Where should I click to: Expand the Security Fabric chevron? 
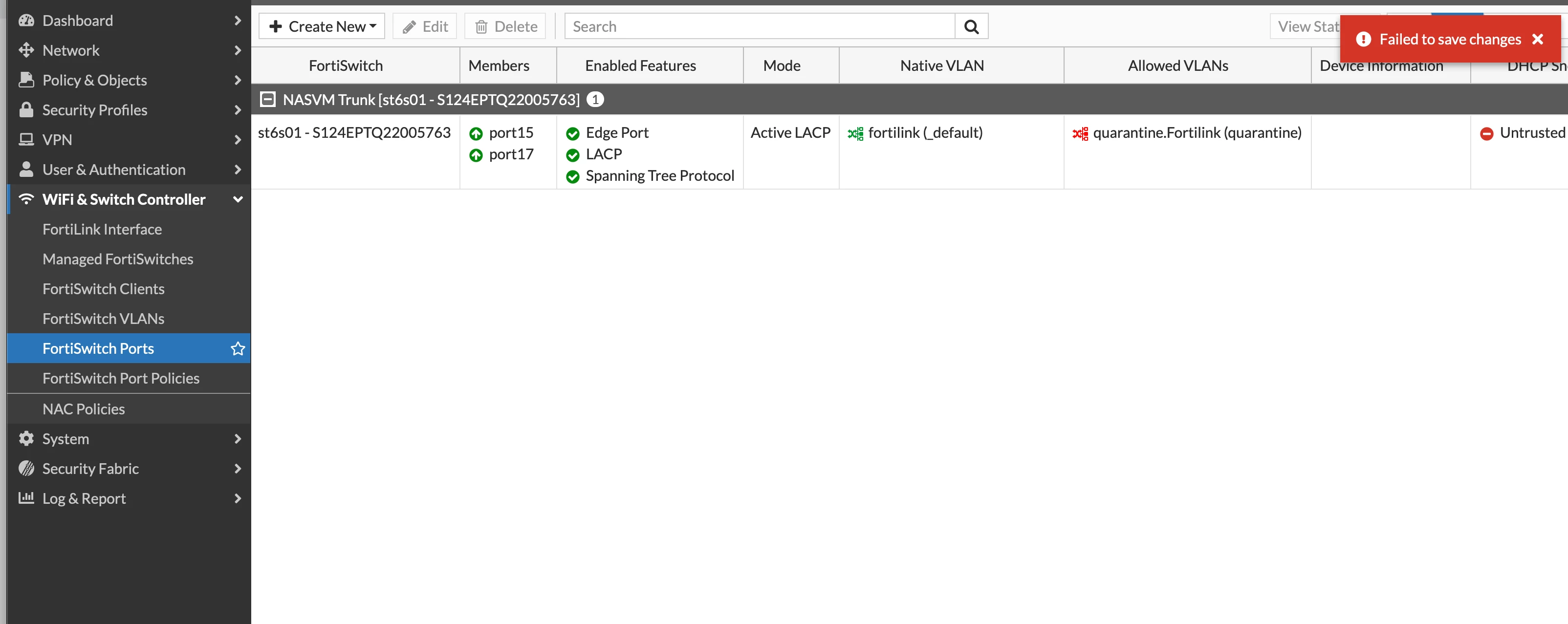tap(238, 468)
